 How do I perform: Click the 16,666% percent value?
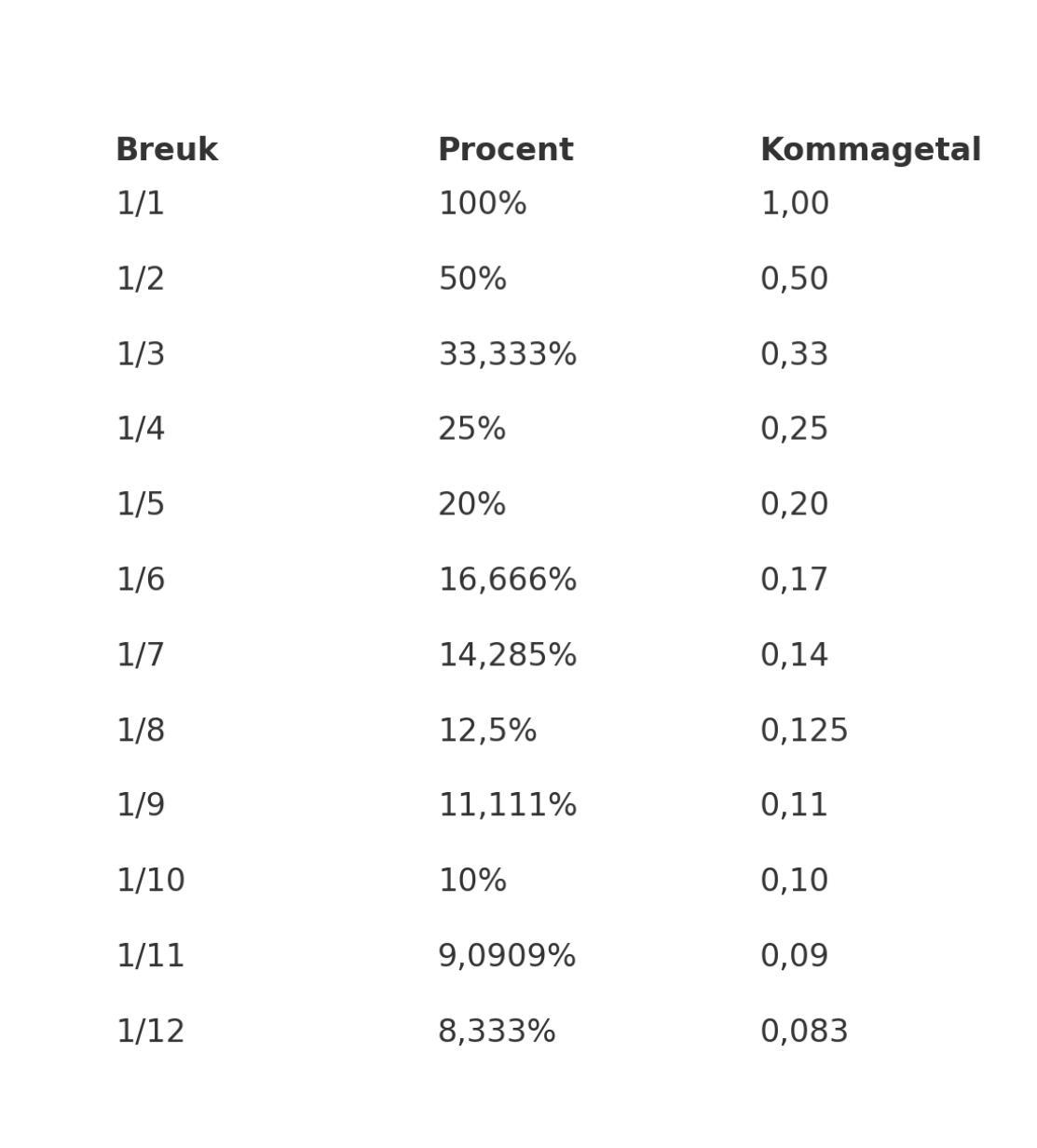click(x=508, y=581)
